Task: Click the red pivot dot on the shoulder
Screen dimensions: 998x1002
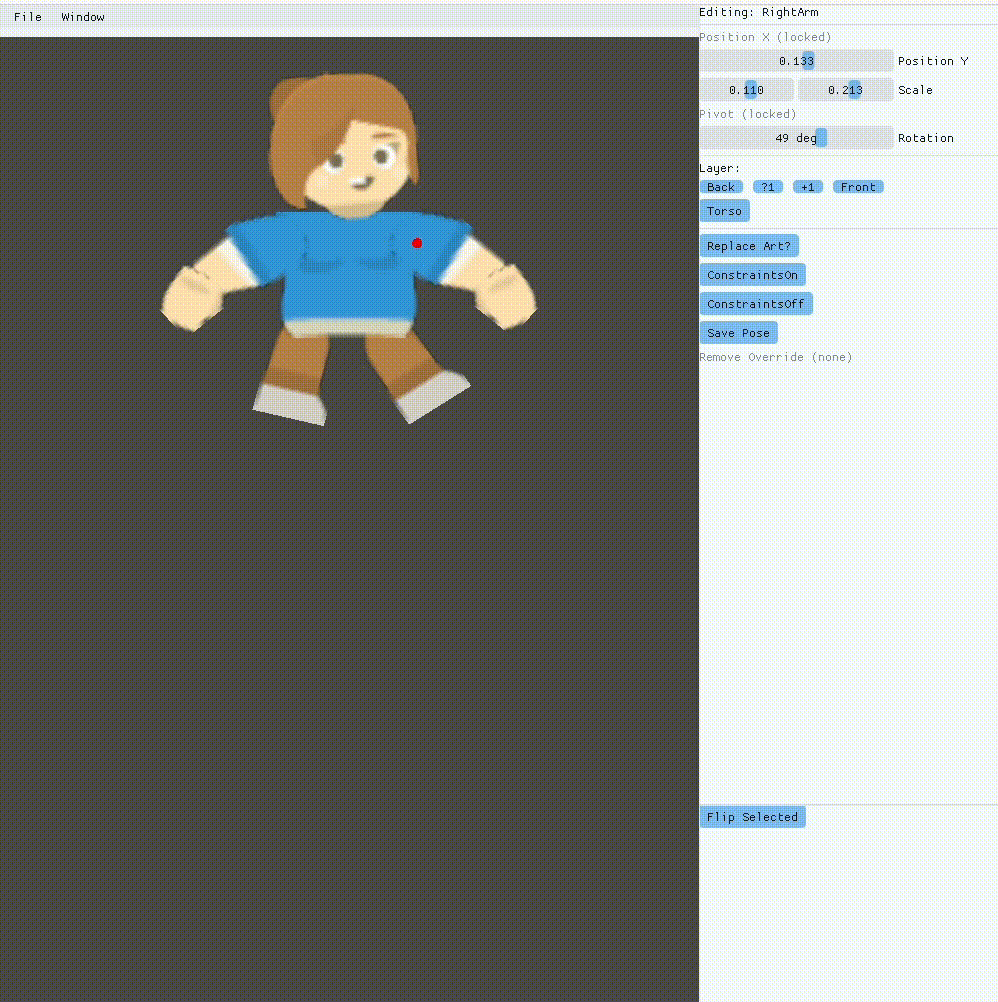Action: [417, 243]
